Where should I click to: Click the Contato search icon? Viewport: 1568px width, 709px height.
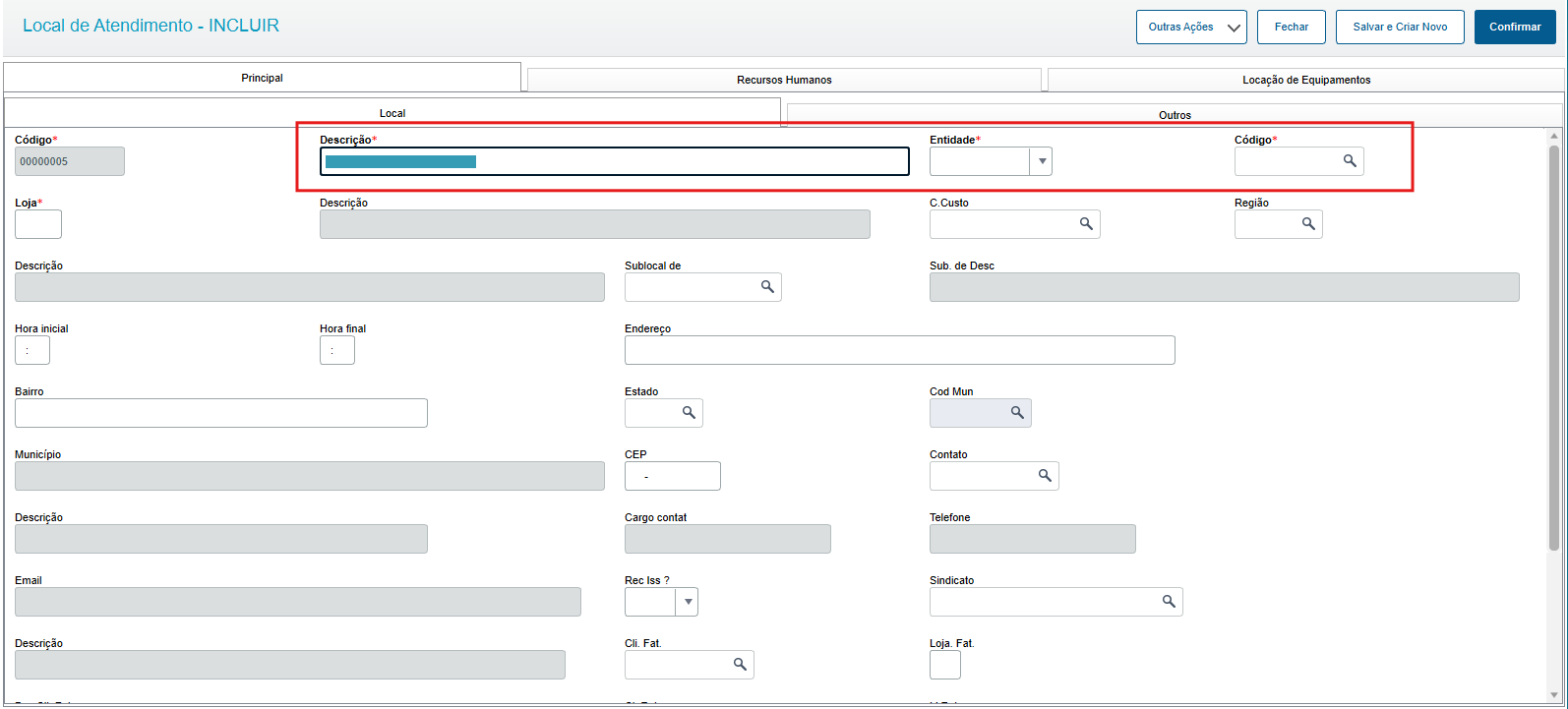[x=1045, y=476]
